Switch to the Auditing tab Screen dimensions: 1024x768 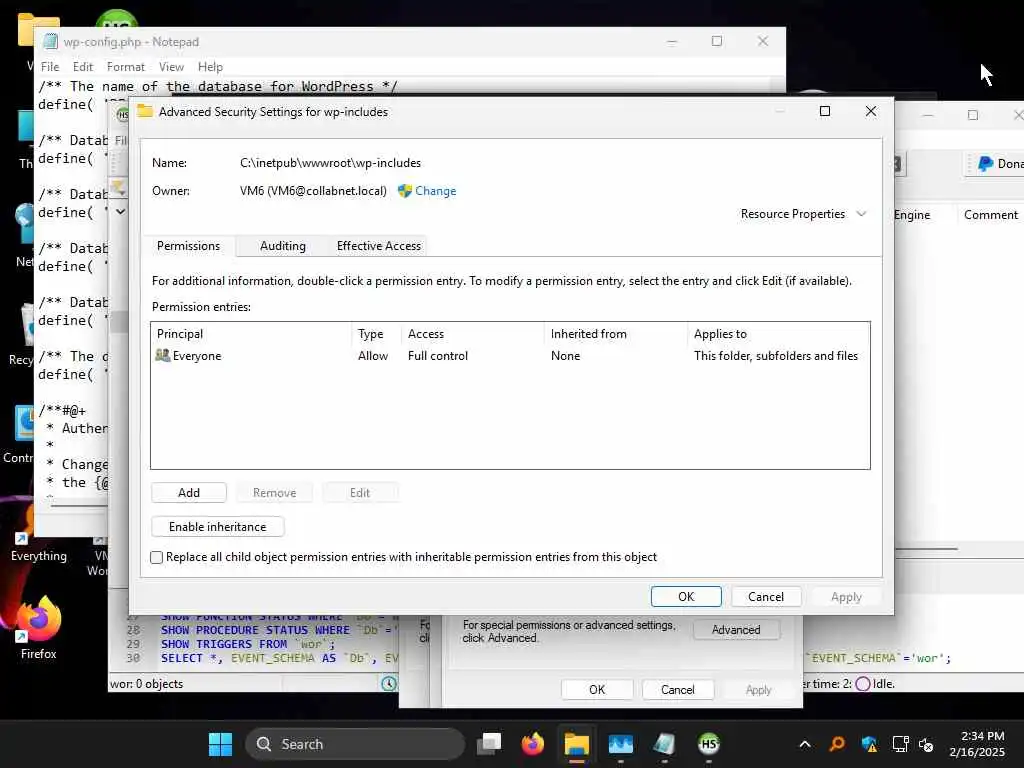pyautogui.click(x=283, y=246)
